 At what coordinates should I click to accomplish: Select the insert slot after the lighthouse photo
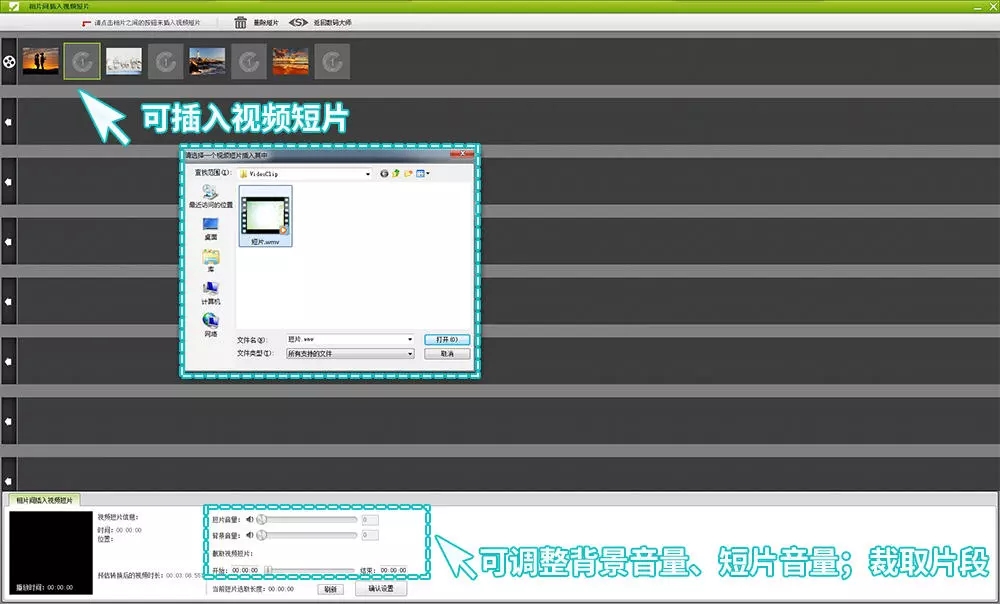(x=249, y=61)
